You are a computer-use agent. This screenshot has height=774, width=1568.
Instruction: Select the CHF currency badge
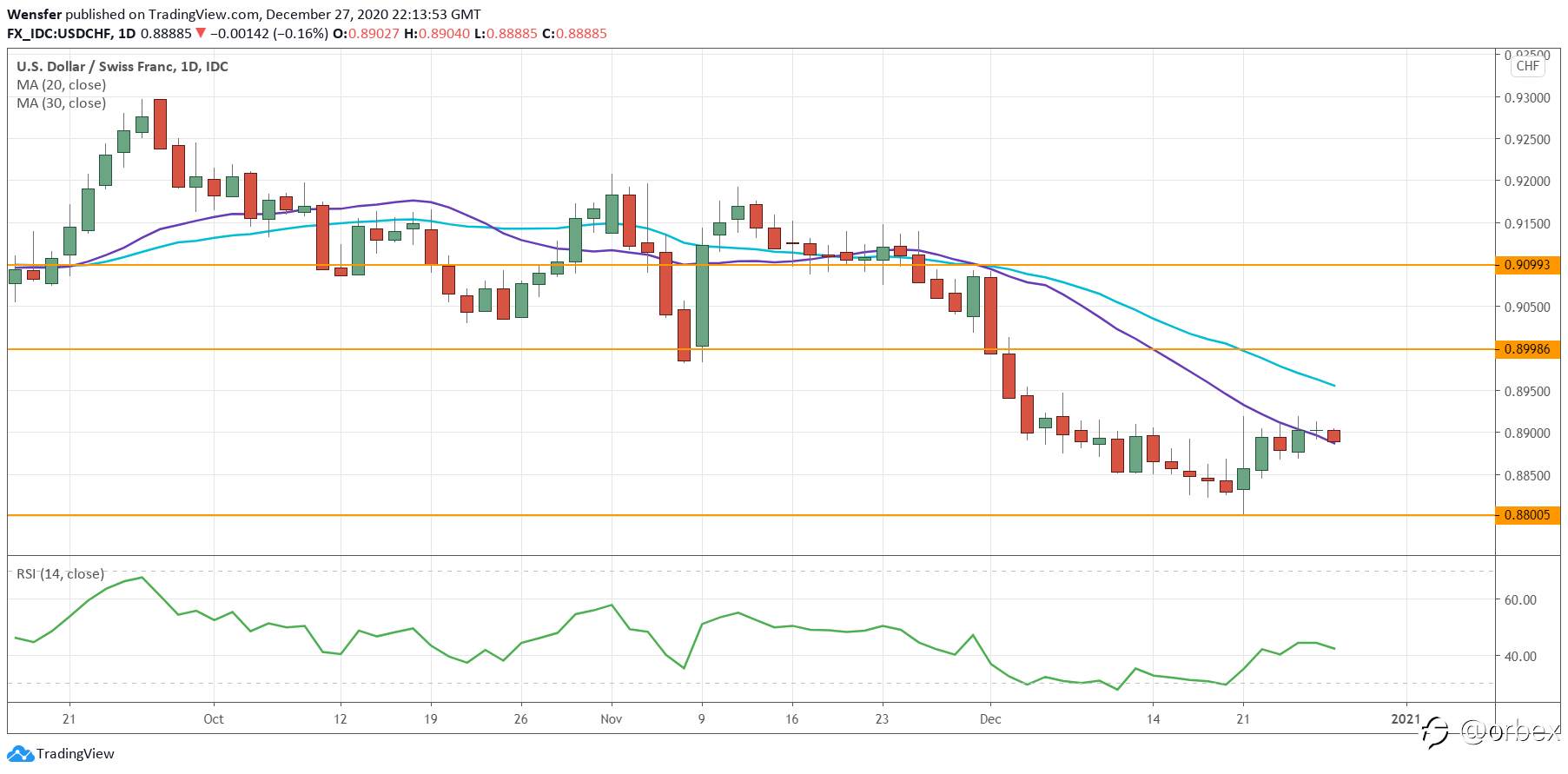1527,66
